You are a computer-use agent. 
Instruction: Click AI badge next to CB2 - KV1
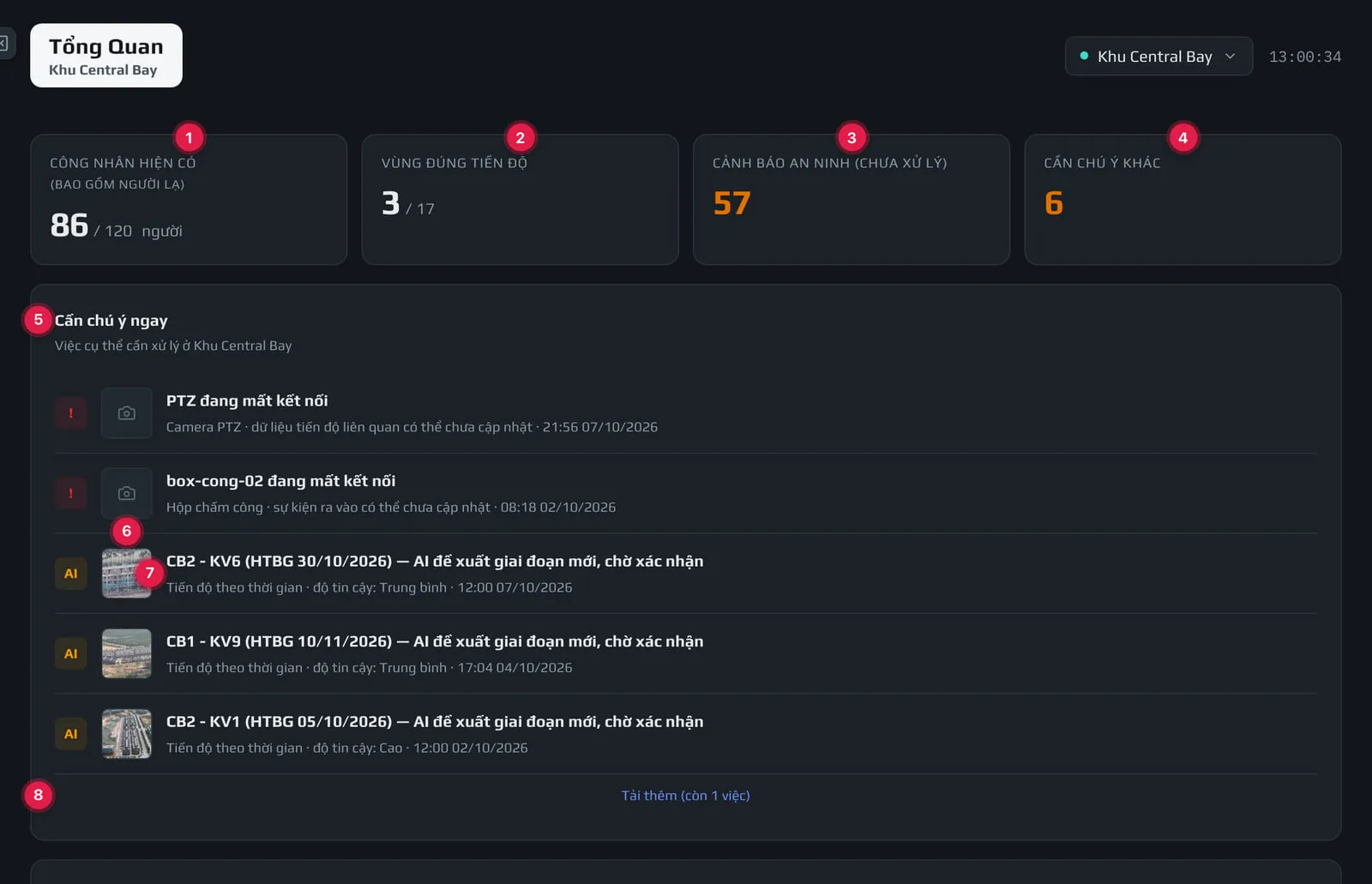tap(71, 734)
